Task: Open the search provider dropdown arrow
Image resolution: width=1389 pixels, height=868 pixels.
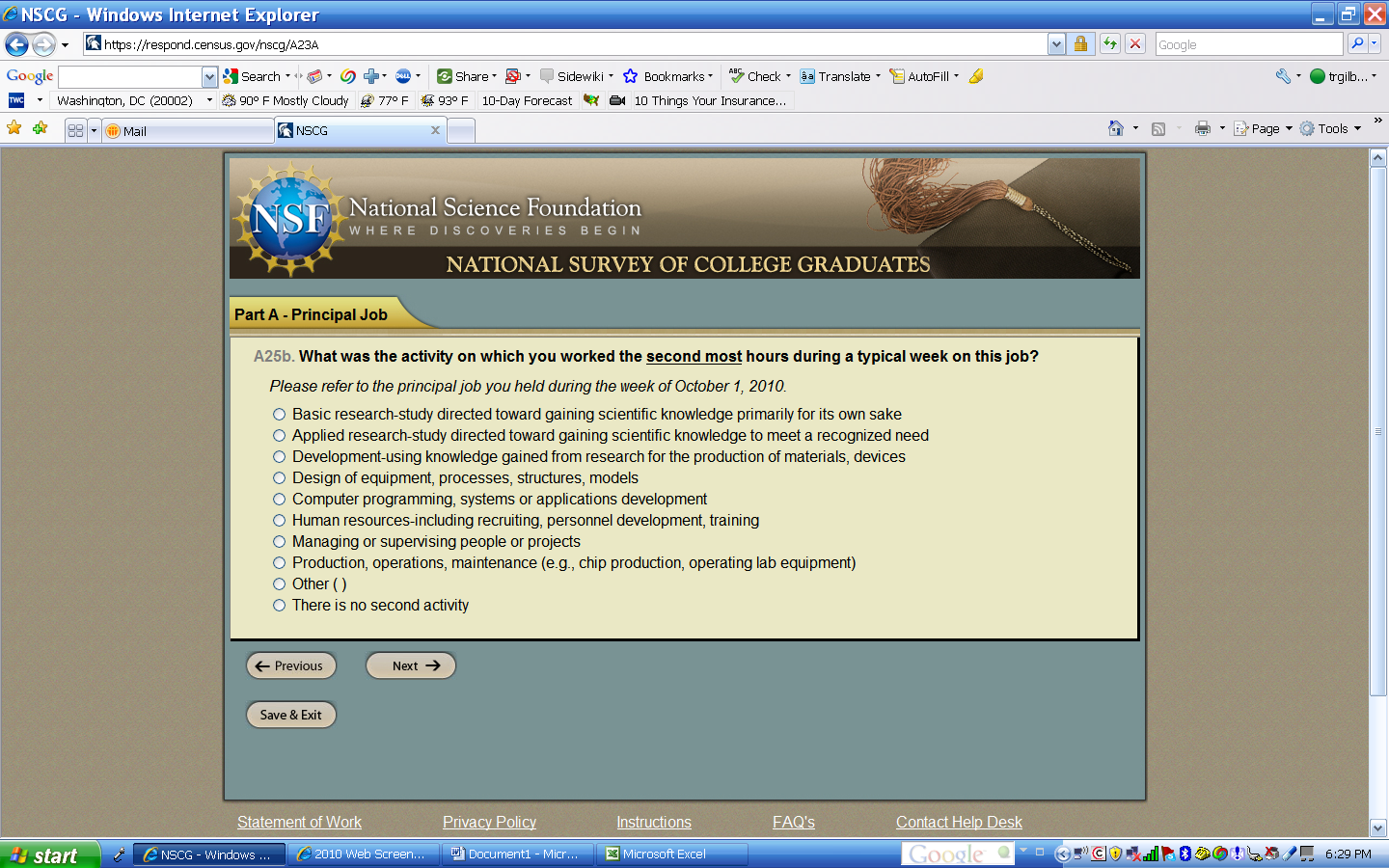Action: [x=1375, y=43]
